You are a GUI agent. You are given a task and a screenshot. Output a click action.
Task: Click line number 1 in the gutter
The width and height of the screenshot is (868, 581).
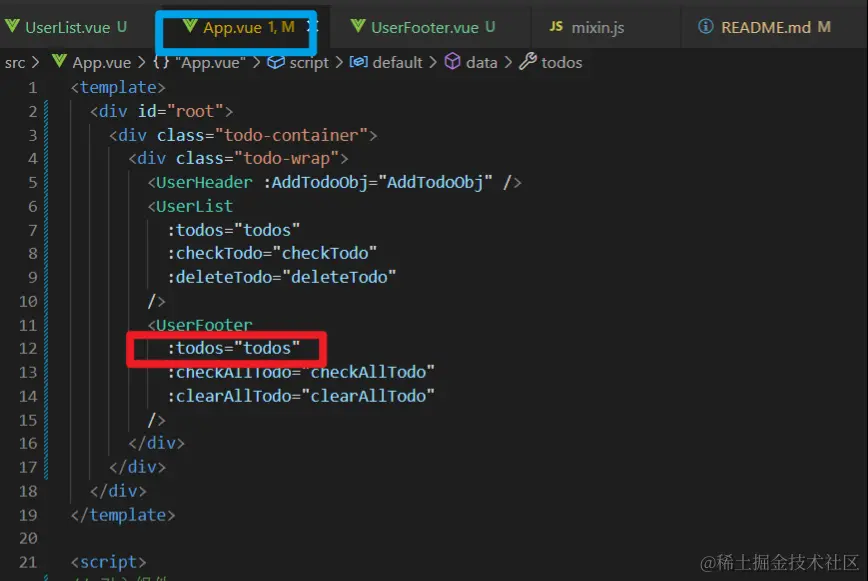33,87
